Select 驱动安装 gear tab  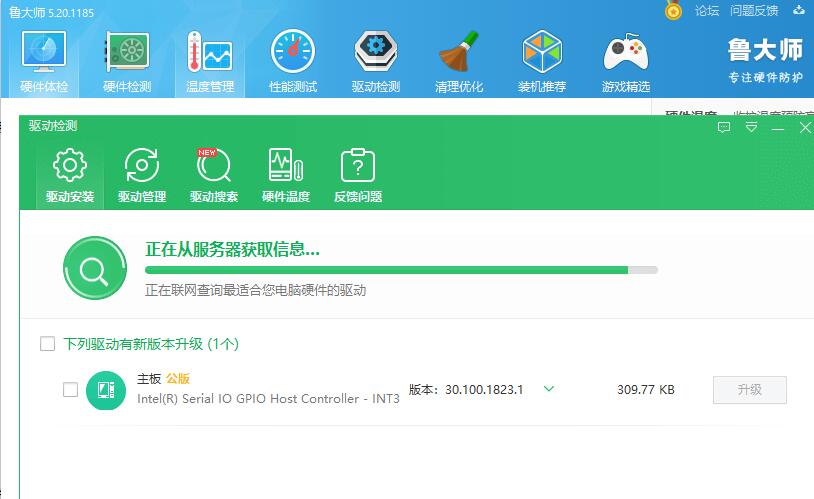pos(70,176)
